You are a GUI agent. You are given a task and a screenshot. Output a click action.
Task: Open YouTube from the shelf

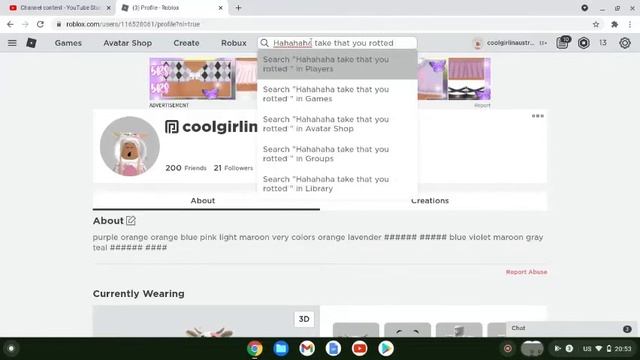(x=360, y=349)
